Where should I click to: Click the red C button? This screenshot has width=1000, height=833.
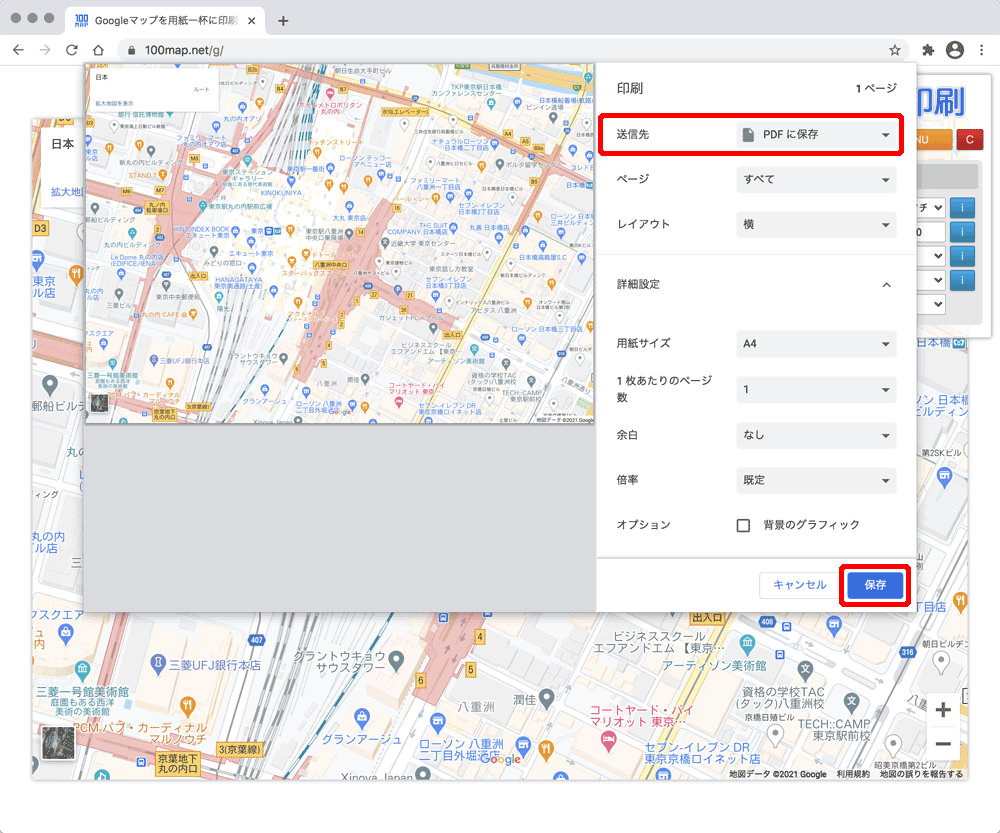[970, 139]
